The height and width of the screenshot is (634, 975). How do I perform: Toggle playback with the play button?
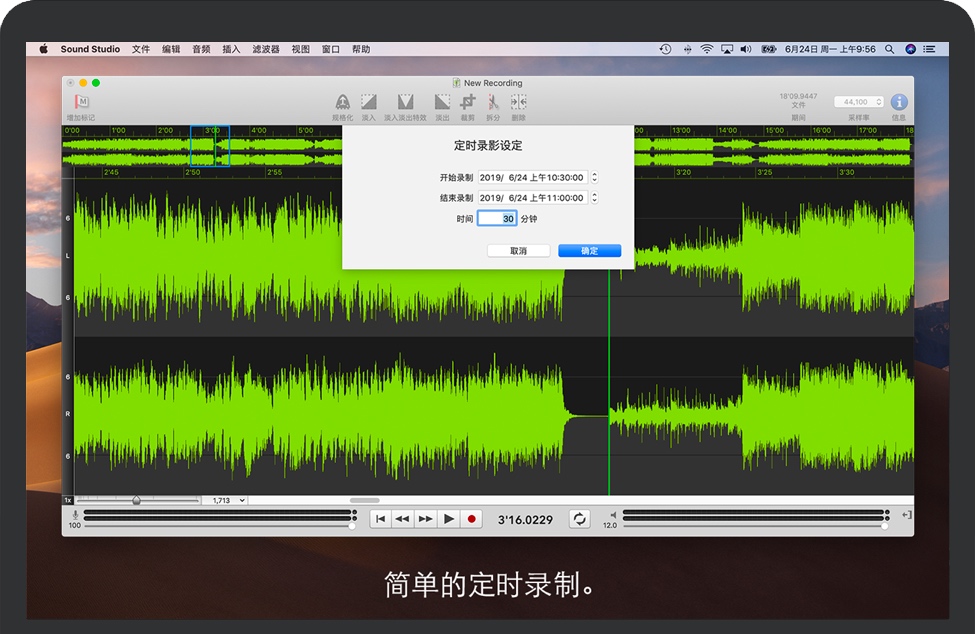[x=449, y=518]
